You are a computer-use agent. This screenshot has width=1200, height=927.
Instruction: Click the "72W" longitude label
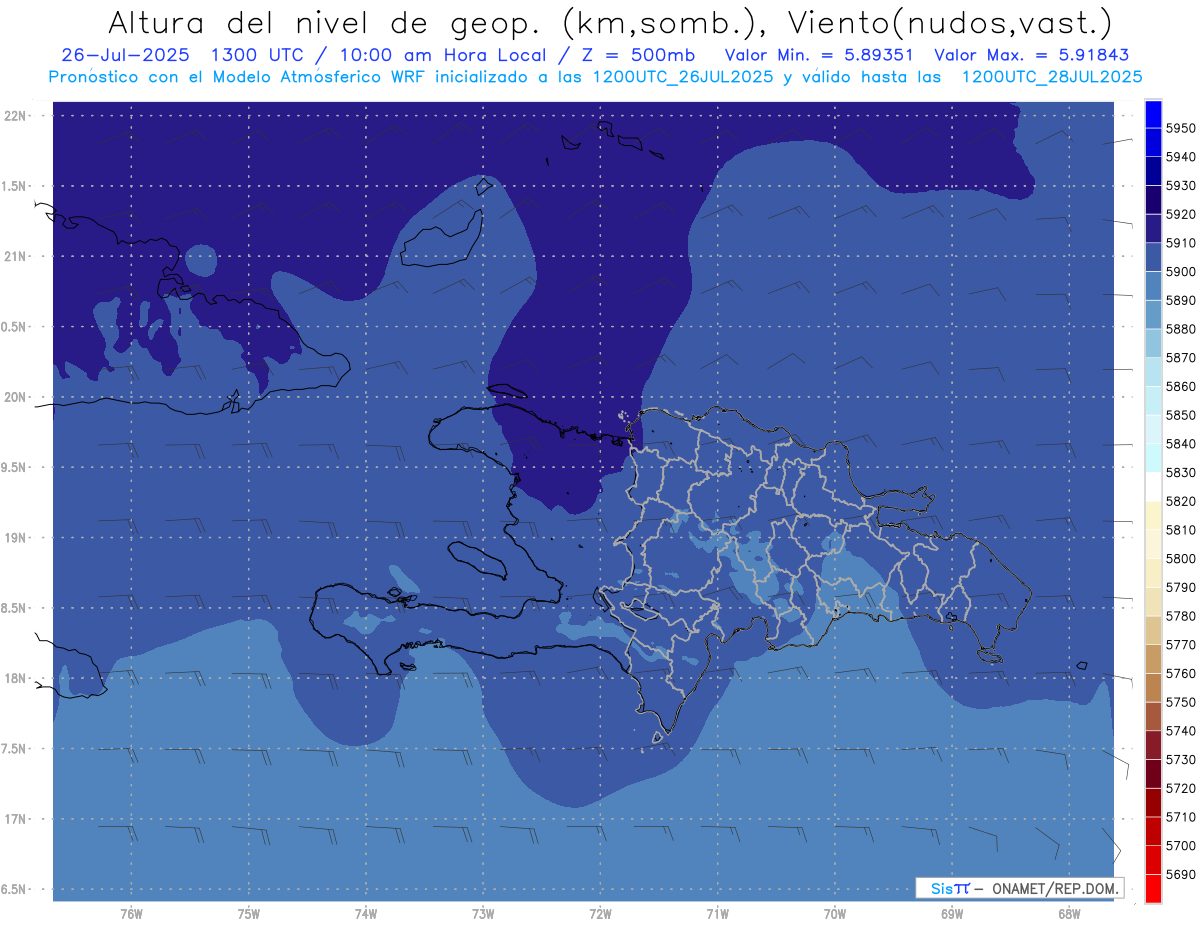pos(600,913)
